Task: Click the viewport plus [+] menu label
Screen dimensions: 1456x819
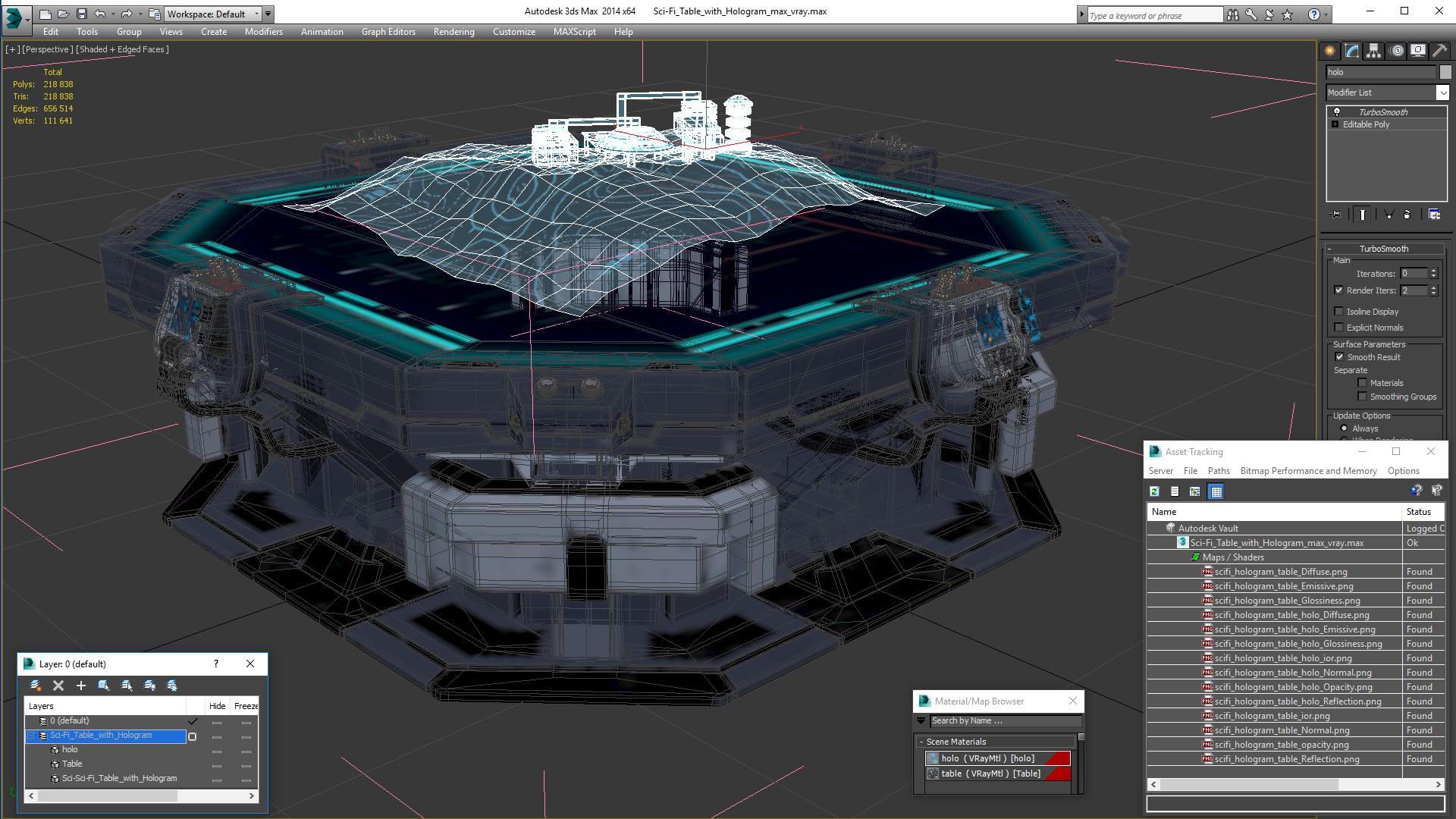Action: [13, 49]
